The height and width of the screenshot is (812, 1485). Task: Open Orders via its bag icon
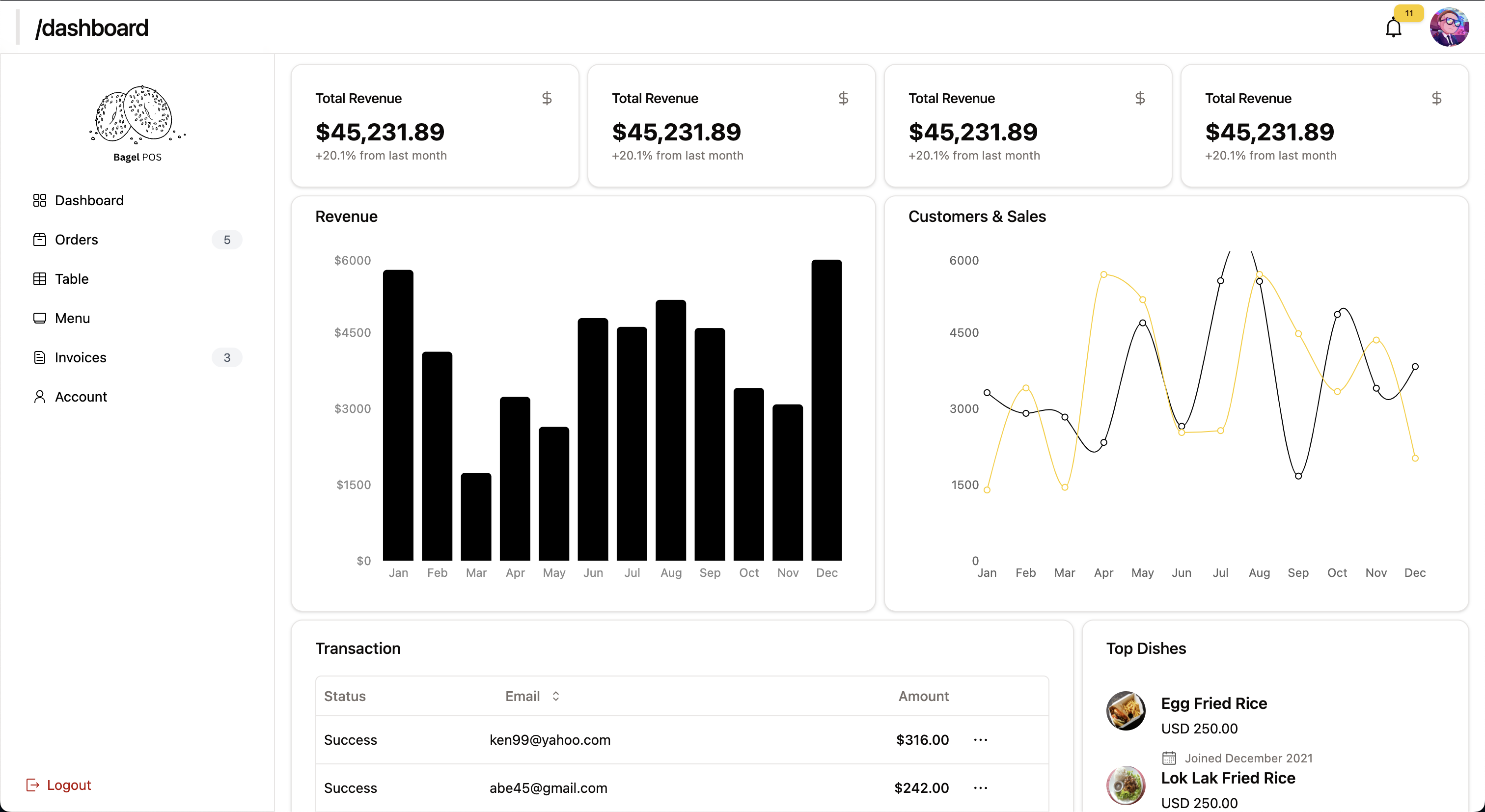click(x=40, y=239)
